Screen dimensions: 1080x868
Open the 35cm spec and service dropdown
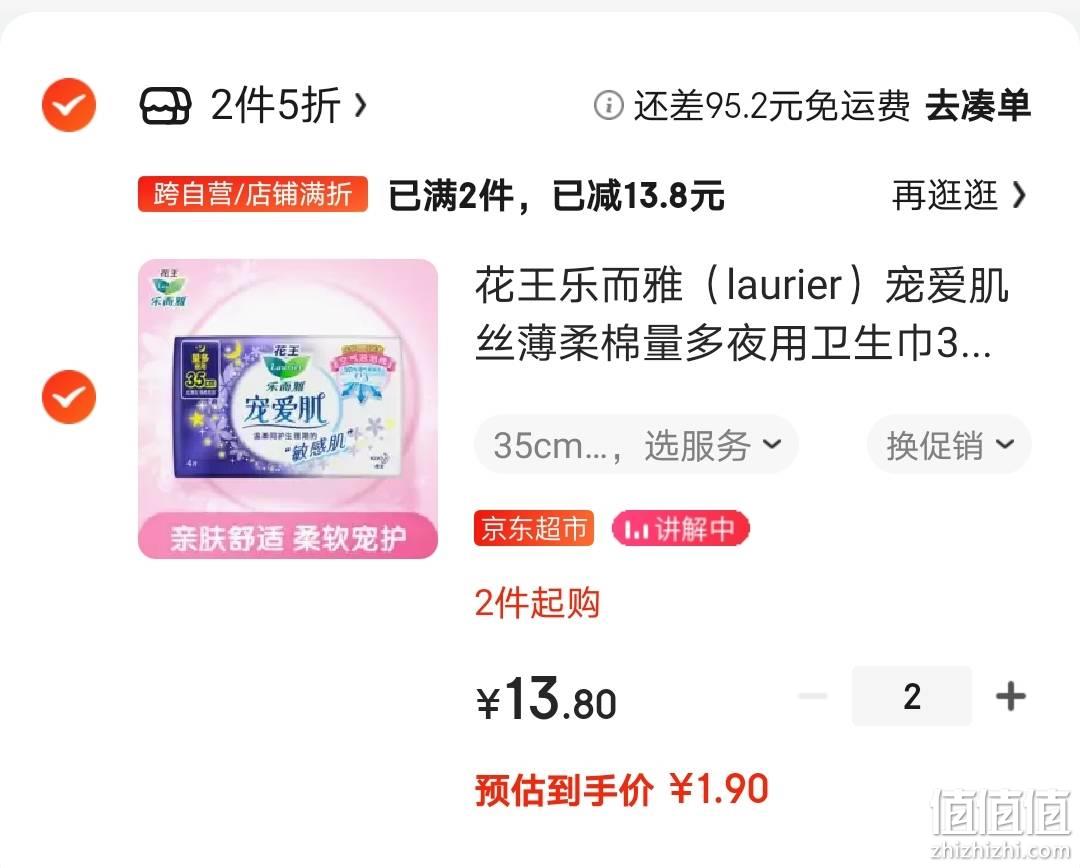[636, 444]
